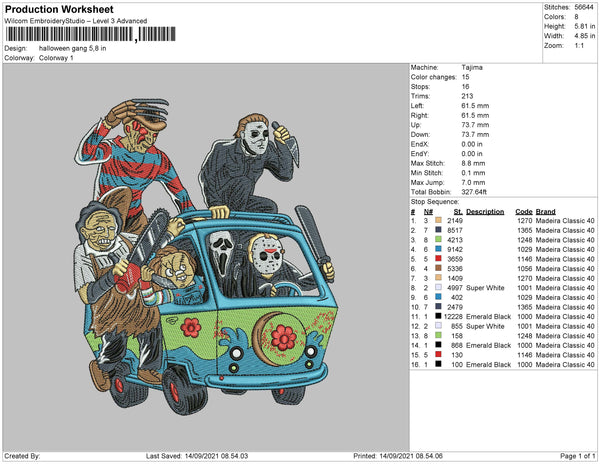Click the blue swatch in stop 9 row

(438, 297)
